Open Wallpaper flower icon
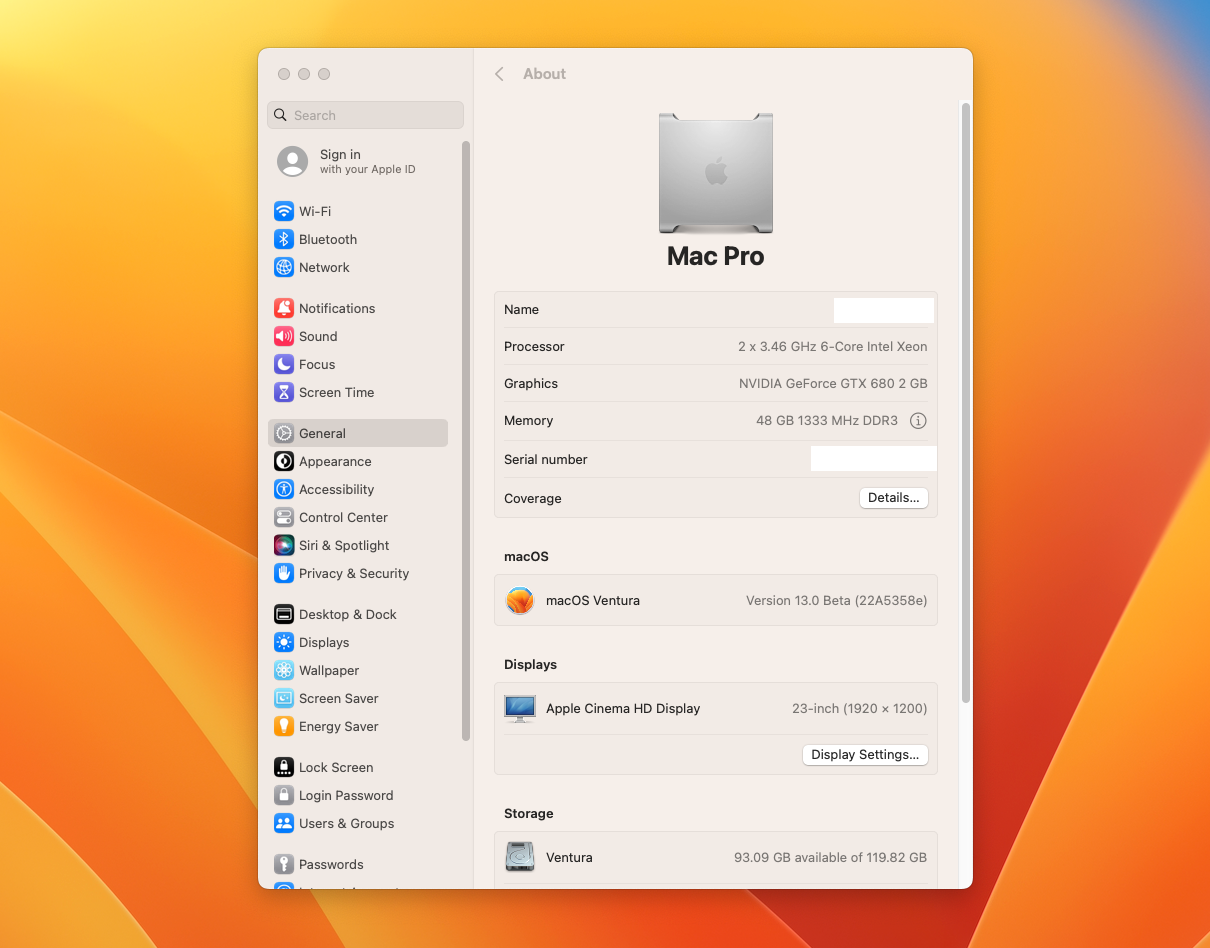The image size is (1210, 948). click(x=284, y=670)
